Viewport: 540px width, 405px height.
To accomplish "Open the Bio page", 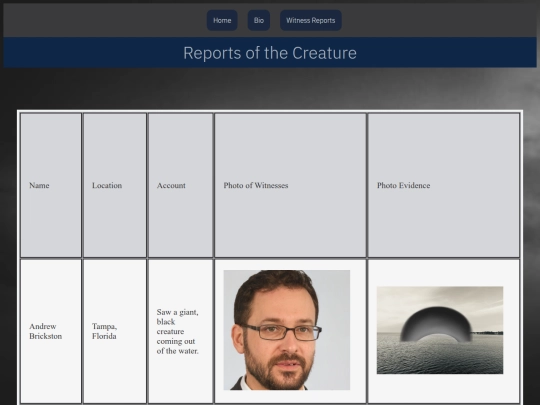I will click(x=259, y=20).
